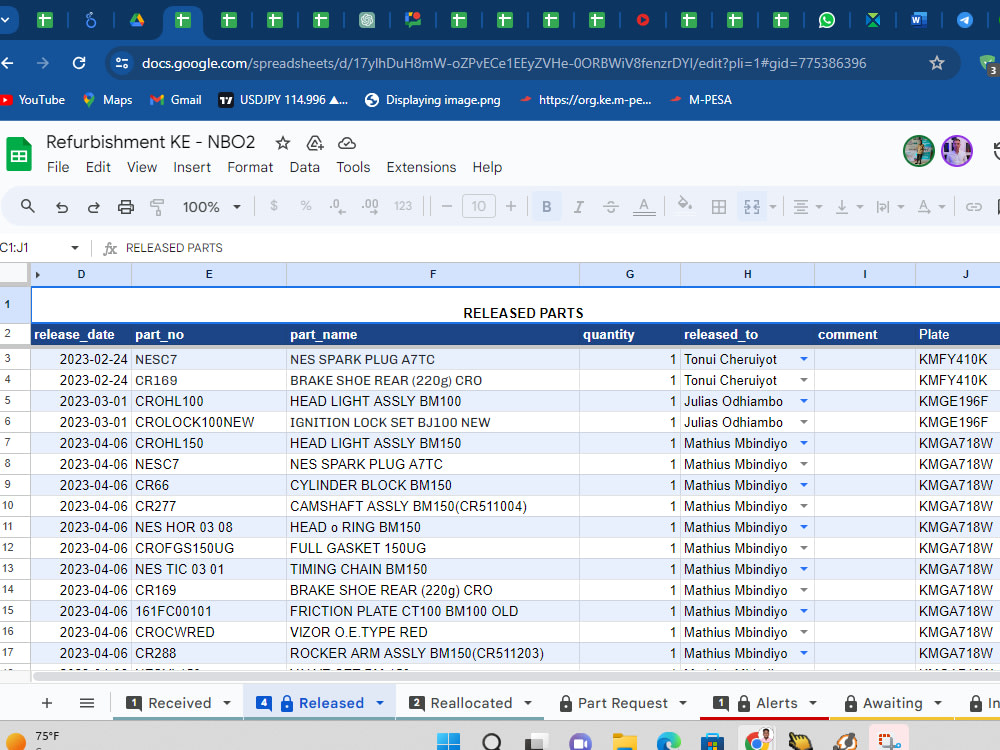Open the Gmail bookmark
The height and width of the screenshot is (750, 1000).
(176, 99)
